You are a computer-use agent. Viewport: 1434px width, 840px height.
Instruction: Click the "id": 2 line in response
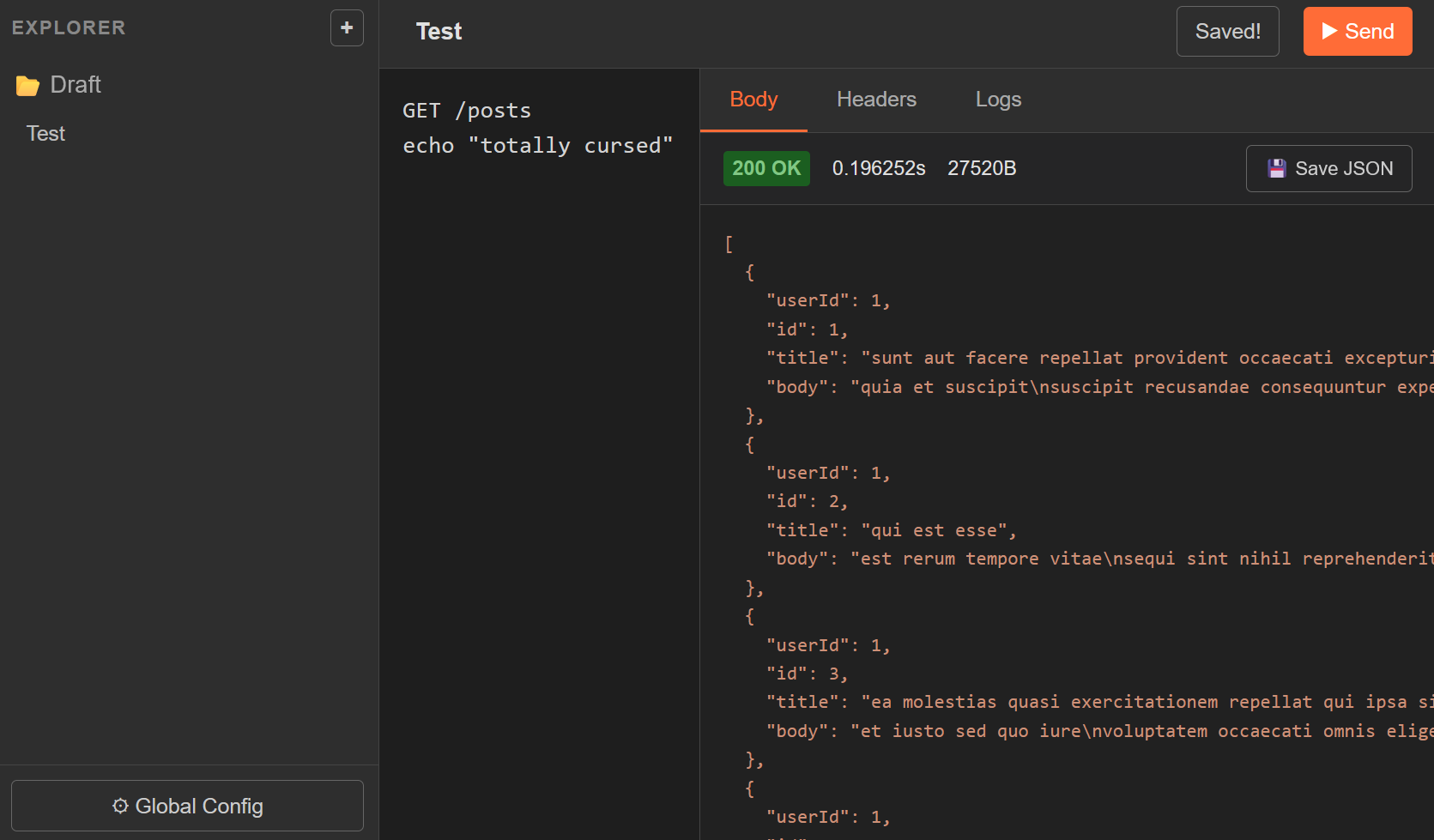(807, 501)
